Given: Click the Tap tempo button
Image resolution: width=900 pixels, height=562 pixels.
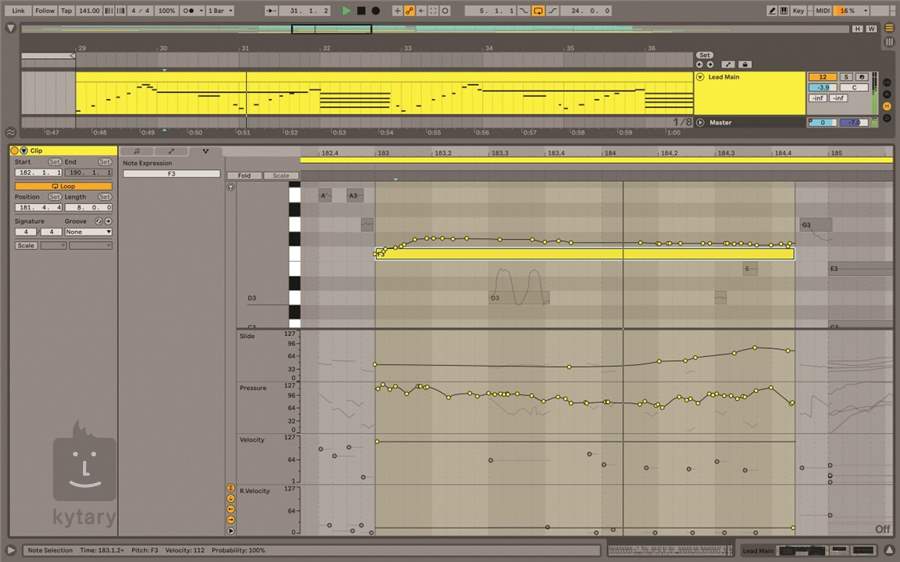Looking at the screenshot, I should (x=67, y=10).
